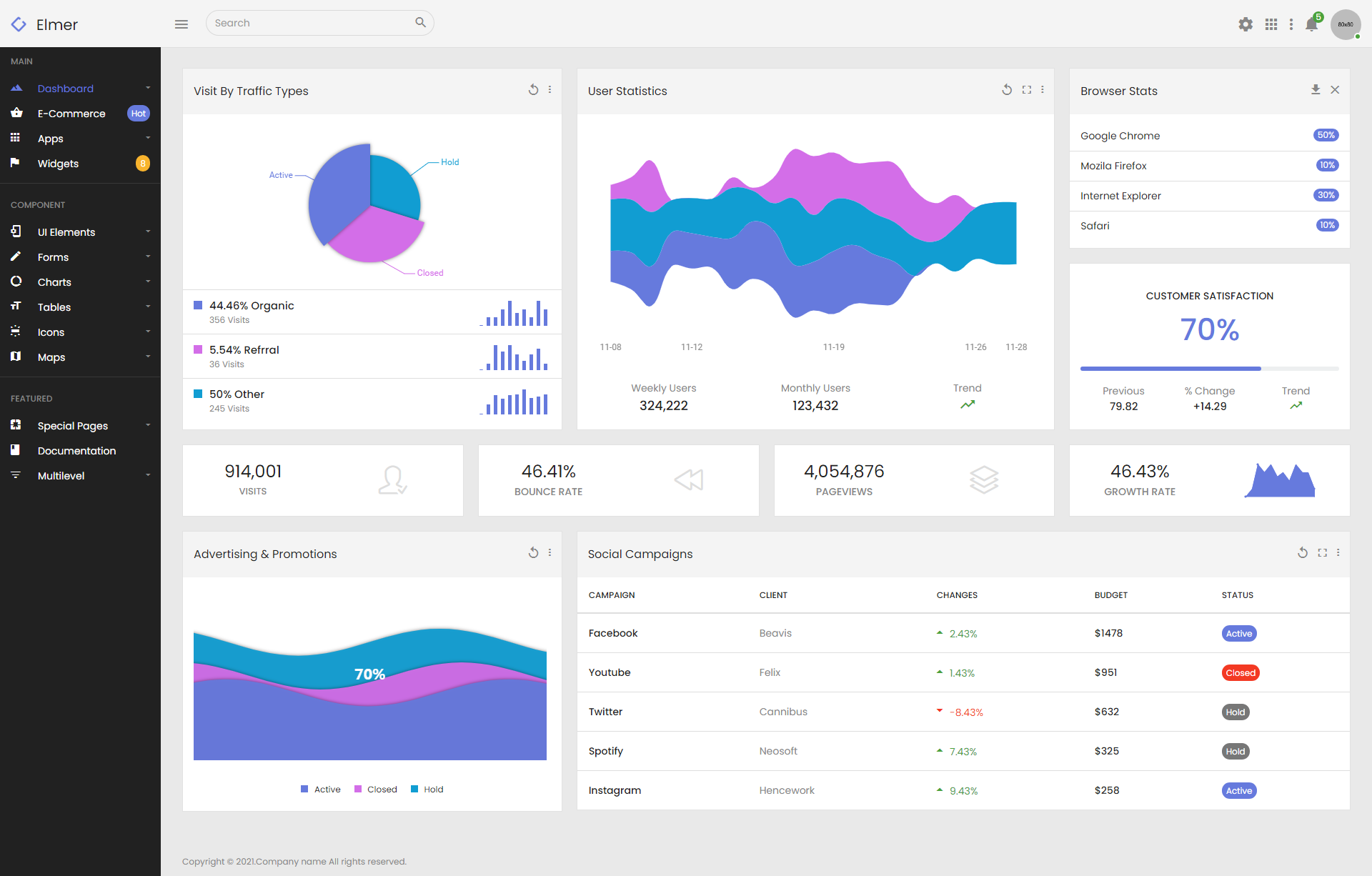Open the E-Commerce menu item
Screen dimensions: 1372x876
coord(71,114)
